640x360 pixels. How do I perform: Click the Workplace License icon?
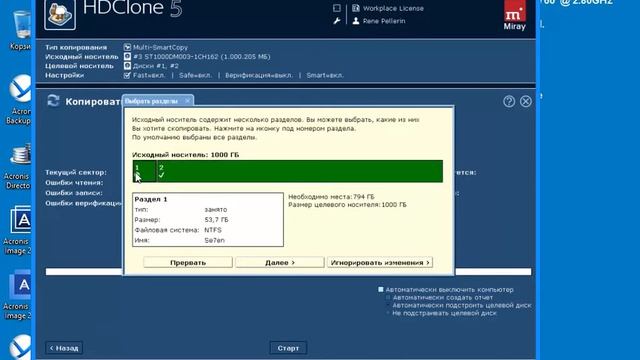(356, 8)
